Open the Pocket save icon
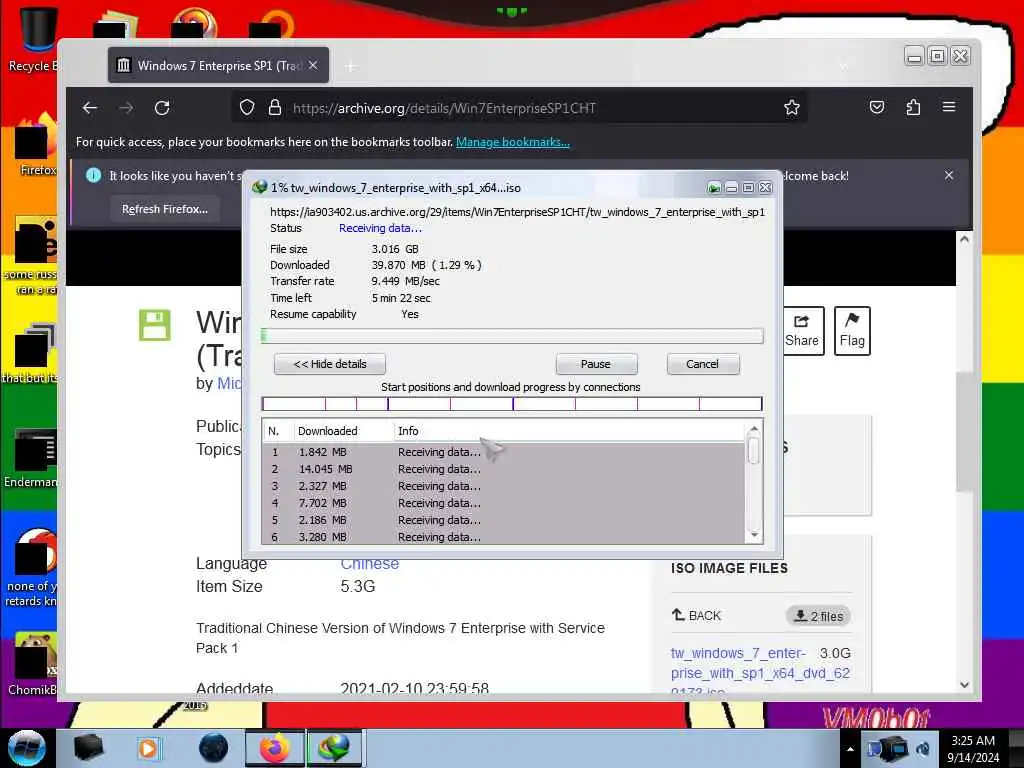This screenshot has height=768, width=1024. coord(877,107)
